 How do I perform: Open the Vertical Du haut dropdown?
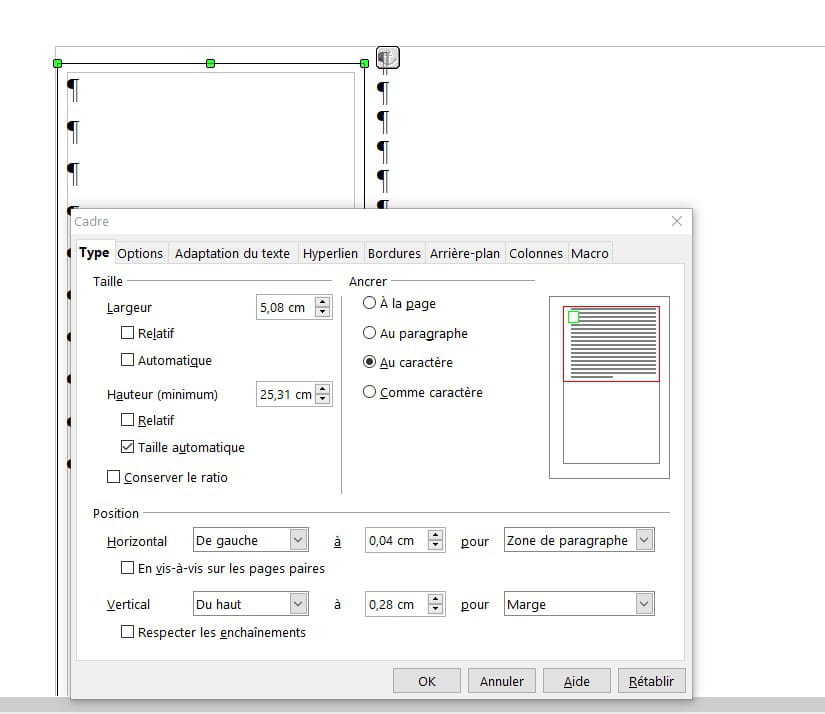pos(250,604)
